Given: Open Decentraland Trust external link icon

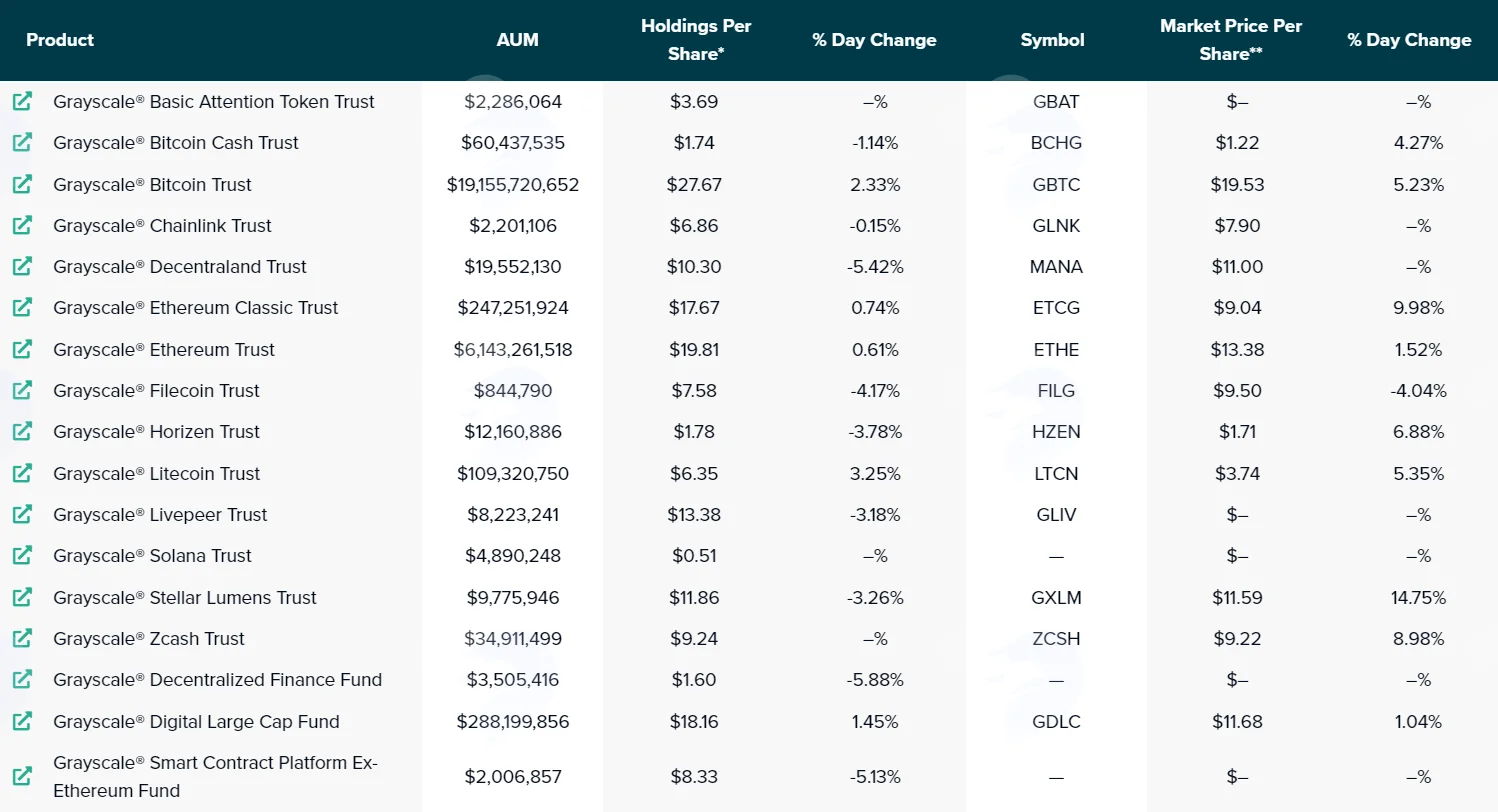Looking at the screenshot, I should pos(22,266).
